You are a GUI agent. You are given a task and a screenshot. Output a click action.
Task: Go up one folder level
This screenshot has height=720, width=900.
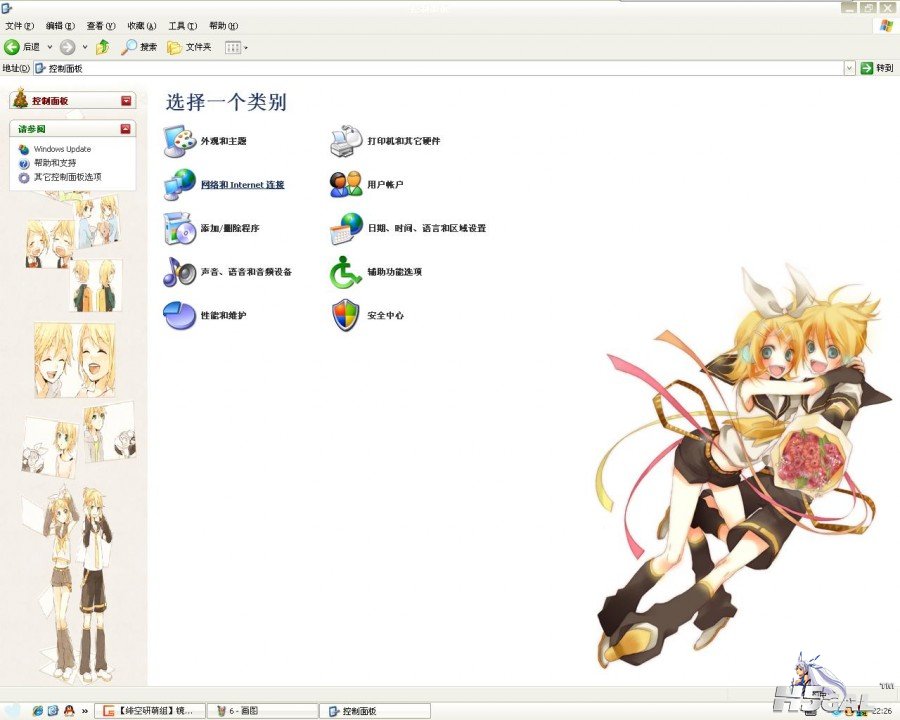point(103,47)
